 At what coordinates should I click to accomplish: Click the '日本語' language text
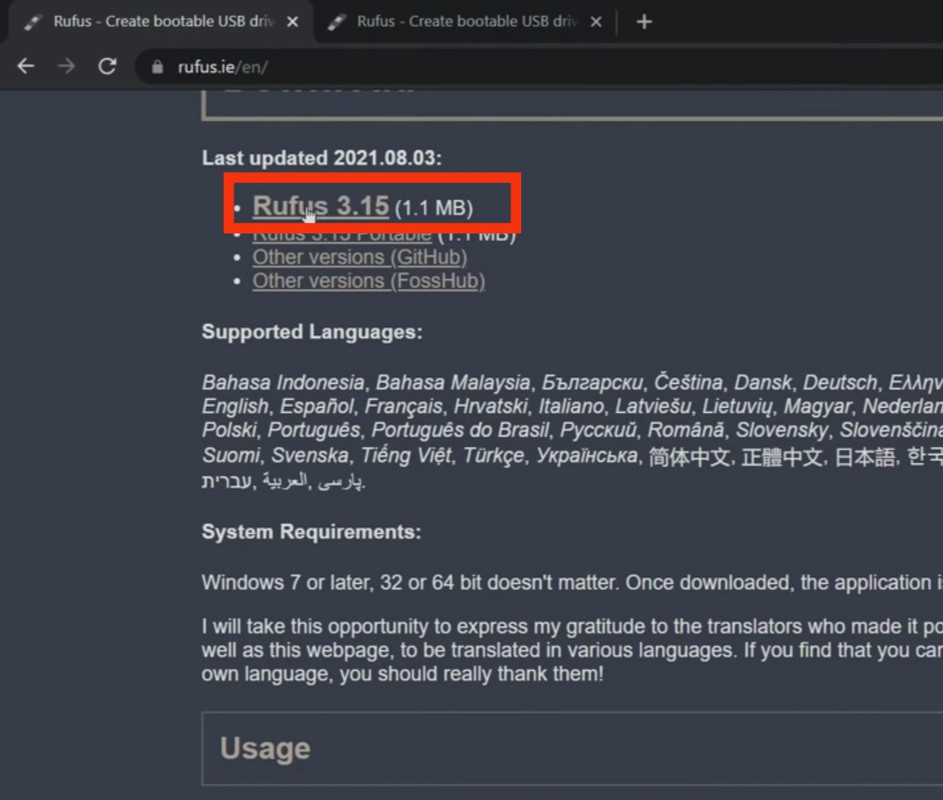coord(864,457)
